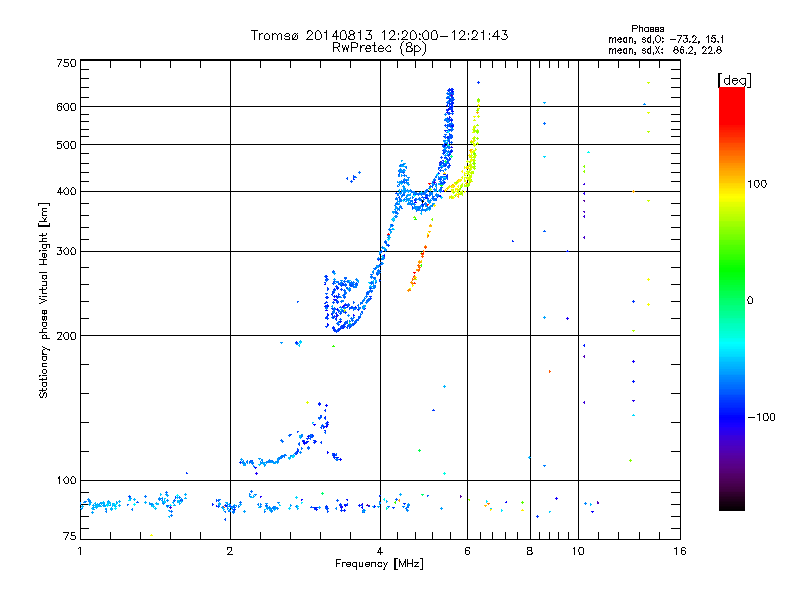Click the 'Frequency [MHz]' axis label

[379, 564]
